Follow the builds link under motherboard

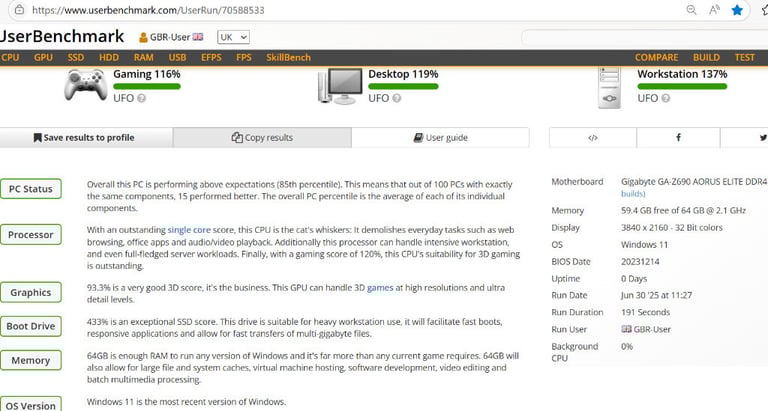[x=633, y=193]
